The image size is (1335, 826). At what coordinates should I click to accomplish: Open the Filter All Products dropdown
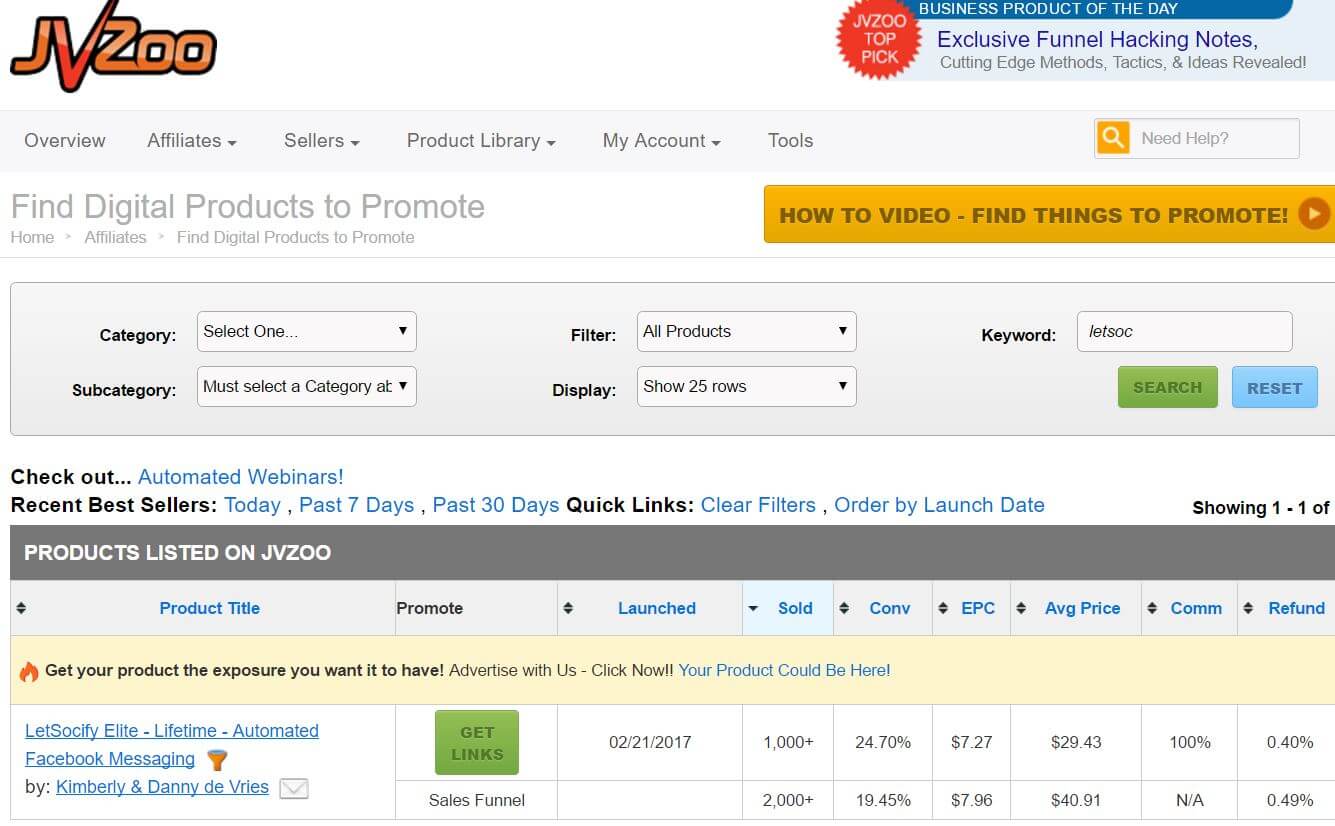coord(746,332)
